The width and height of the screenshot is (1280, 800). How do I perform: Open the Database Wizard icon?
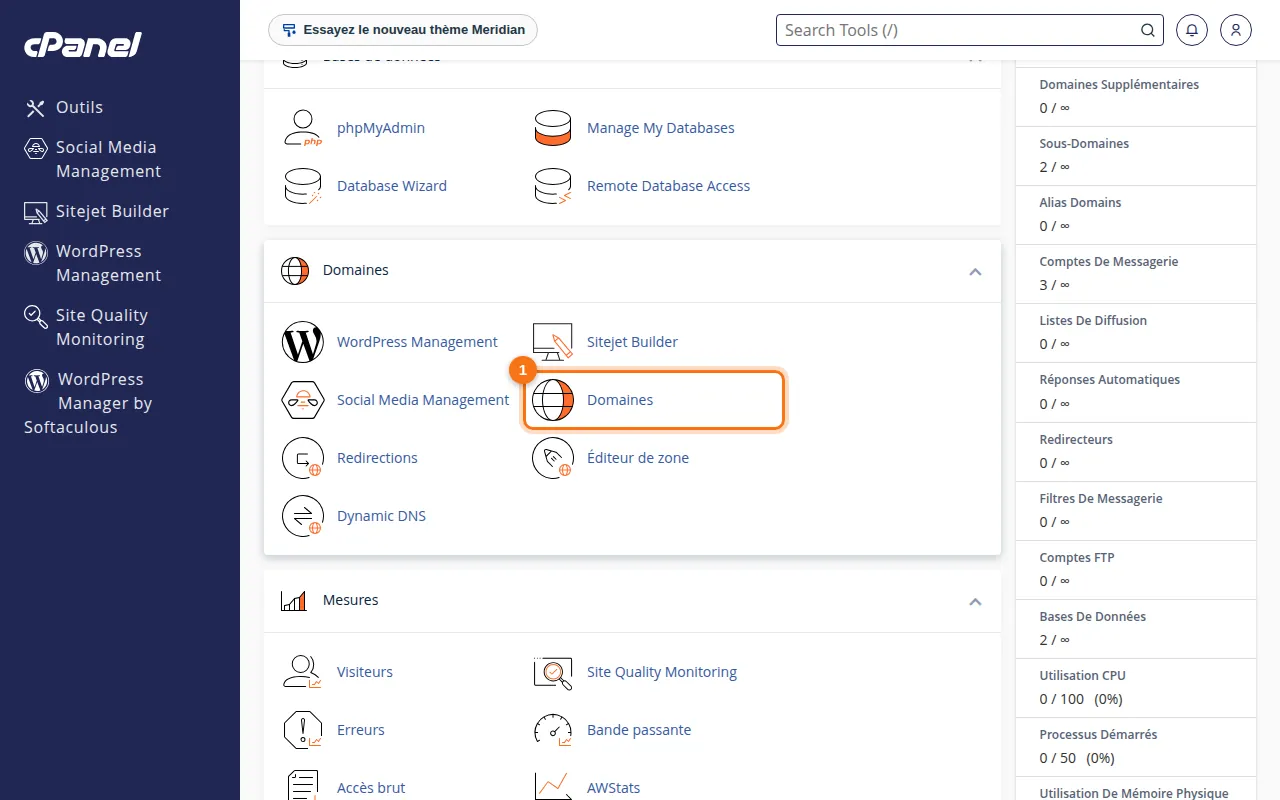coord(302,186)
